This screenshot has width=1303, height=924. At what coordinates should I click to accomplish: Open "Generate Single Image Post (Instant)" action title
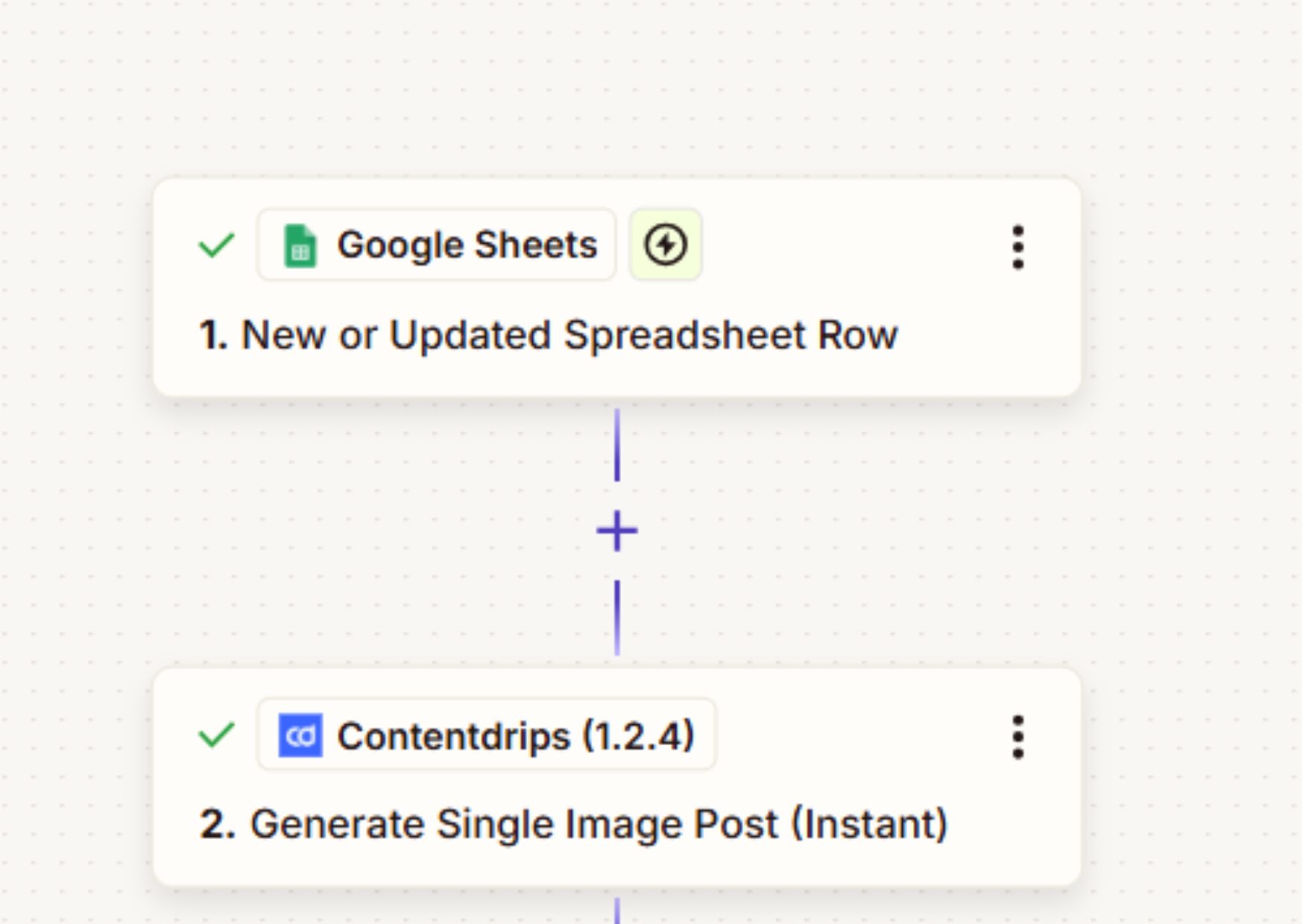pyautogui.click(x=598, y=824)
